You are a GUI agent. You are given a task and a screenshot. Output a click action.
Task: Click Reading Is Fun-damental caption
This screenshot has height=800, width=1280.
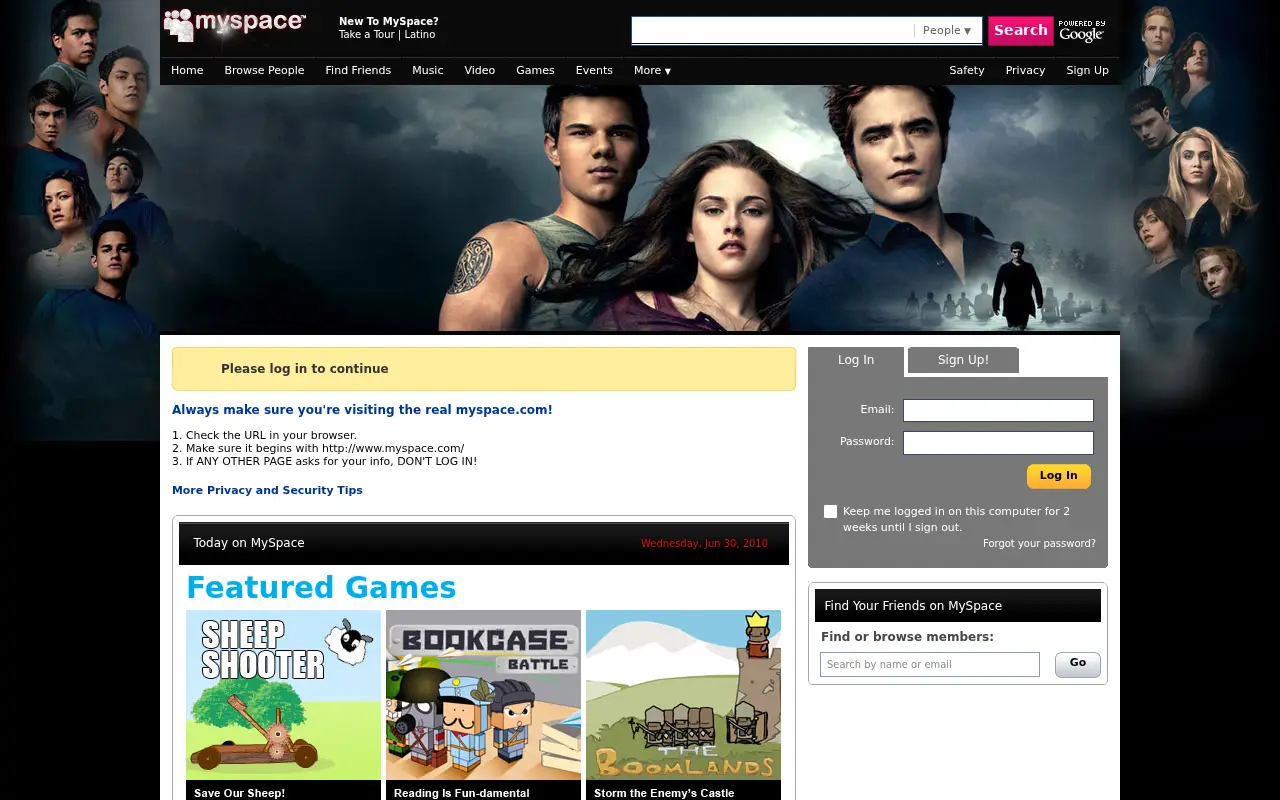(x=461, y=793)
